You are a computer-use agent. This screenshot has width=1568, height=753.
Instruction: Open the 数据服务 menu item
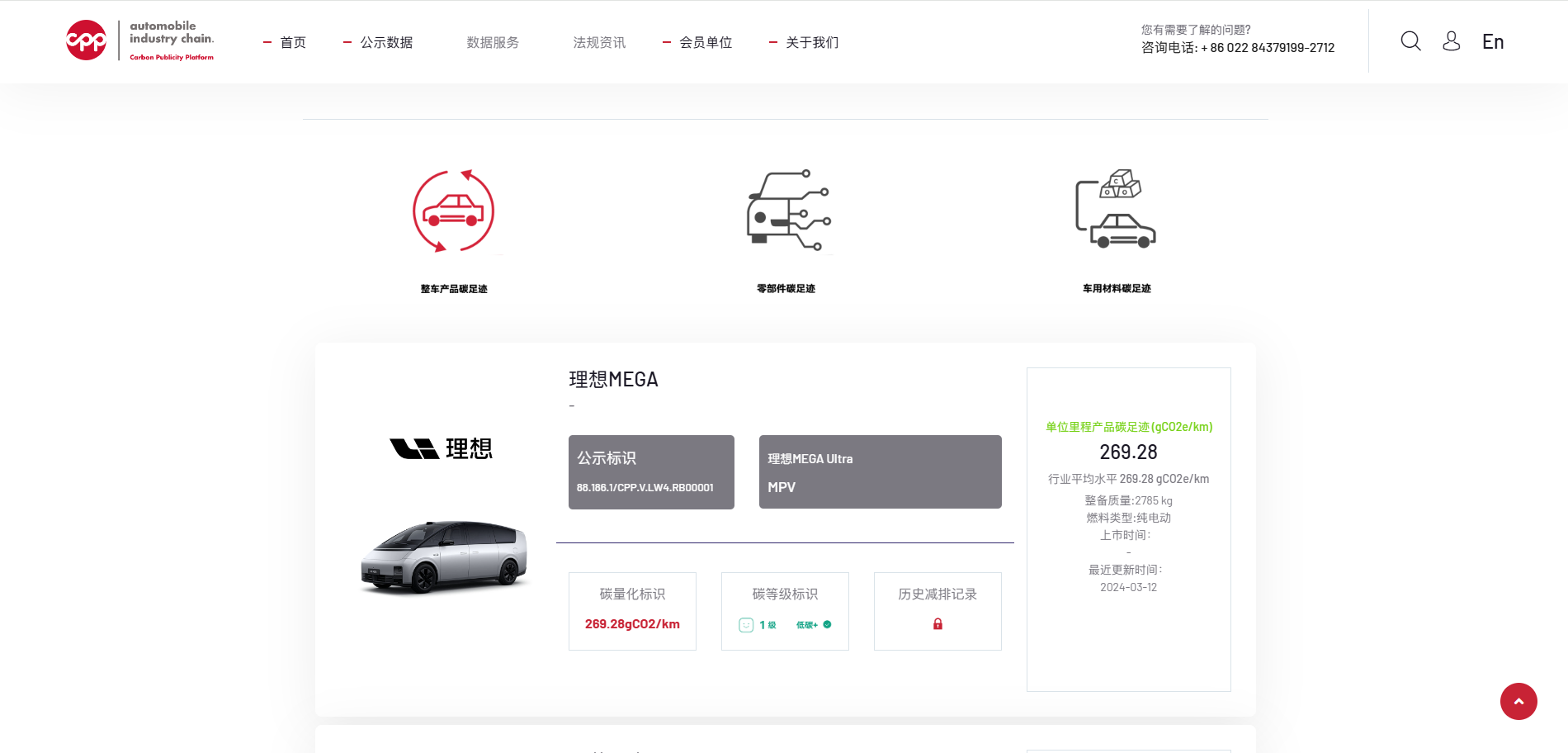tap(493, 43)
